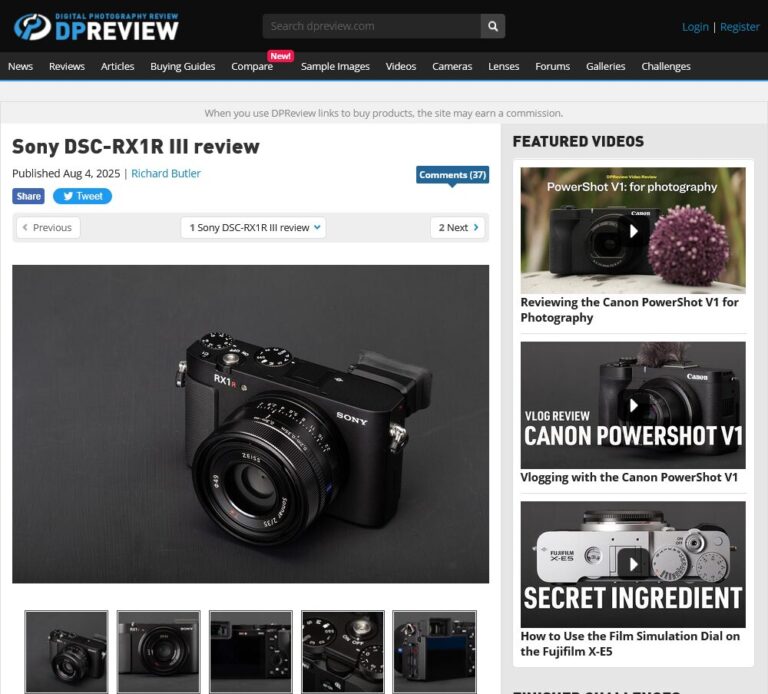This screenshot has height=694, width=768.
Task: Open author Richard Butler's profile link
Action: click(166, 173)
